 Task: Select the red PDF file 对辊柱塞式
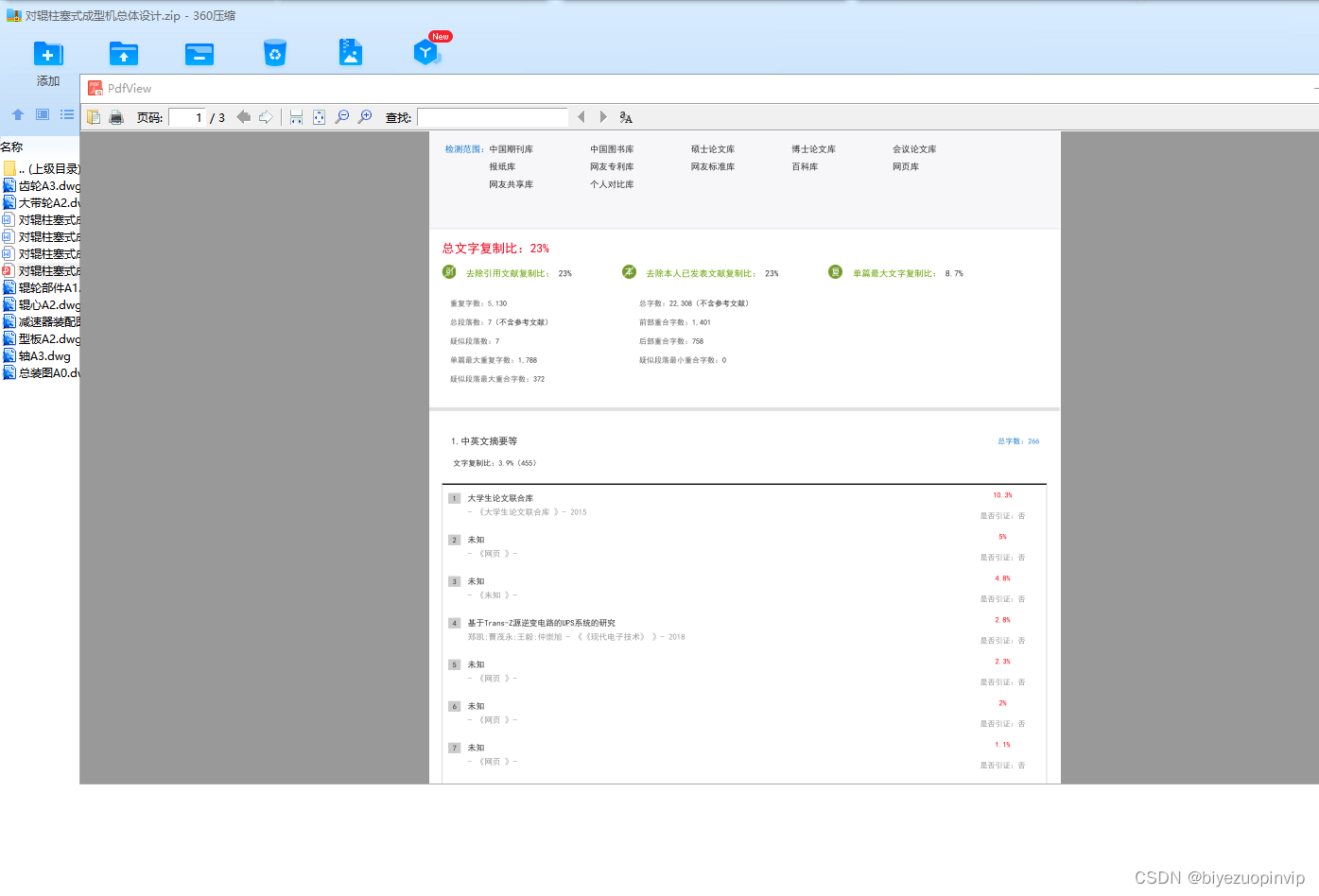pyautogui.click(x=42, y=271)
